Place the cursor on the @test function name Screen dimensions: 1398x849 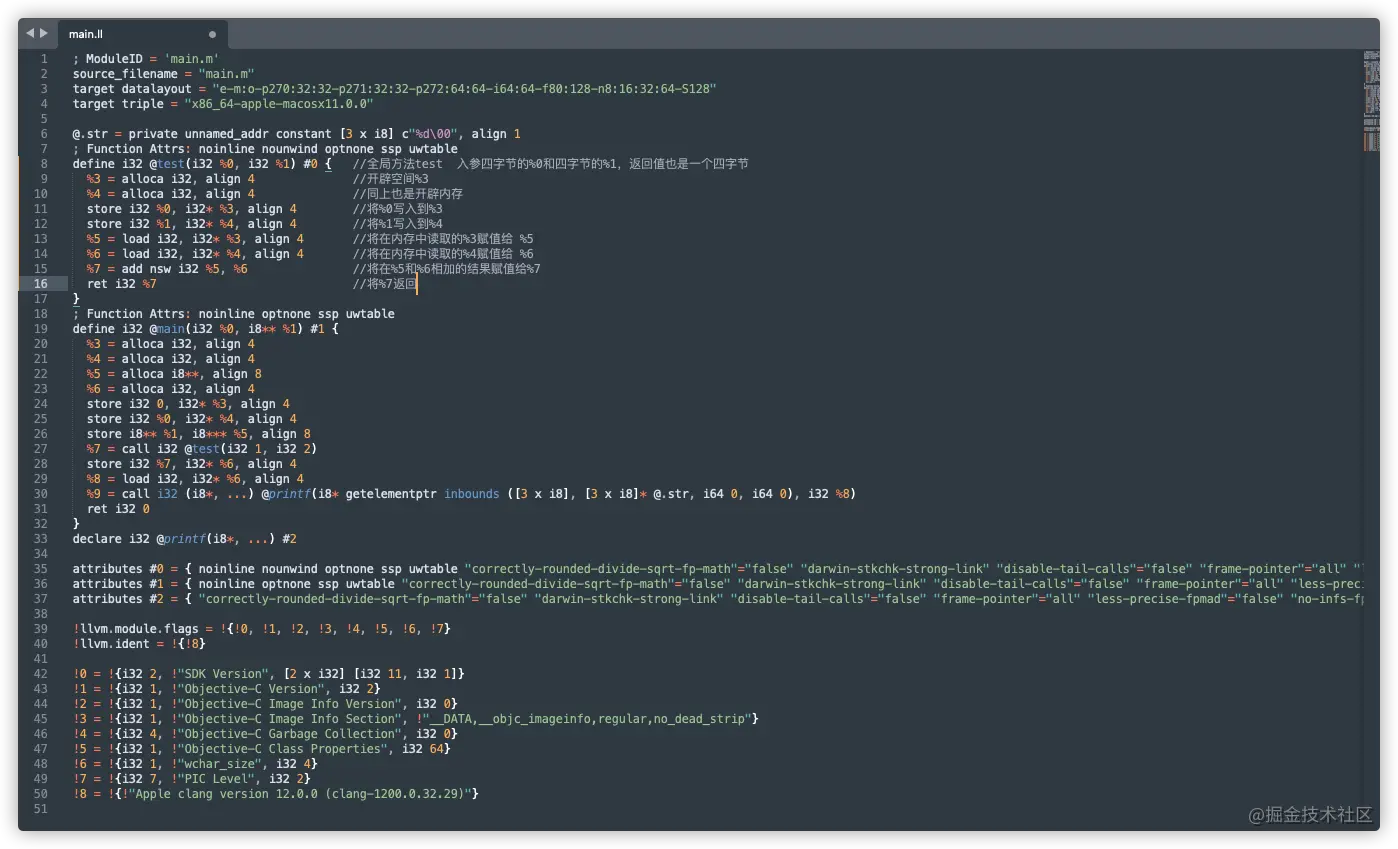coord(168,163)
